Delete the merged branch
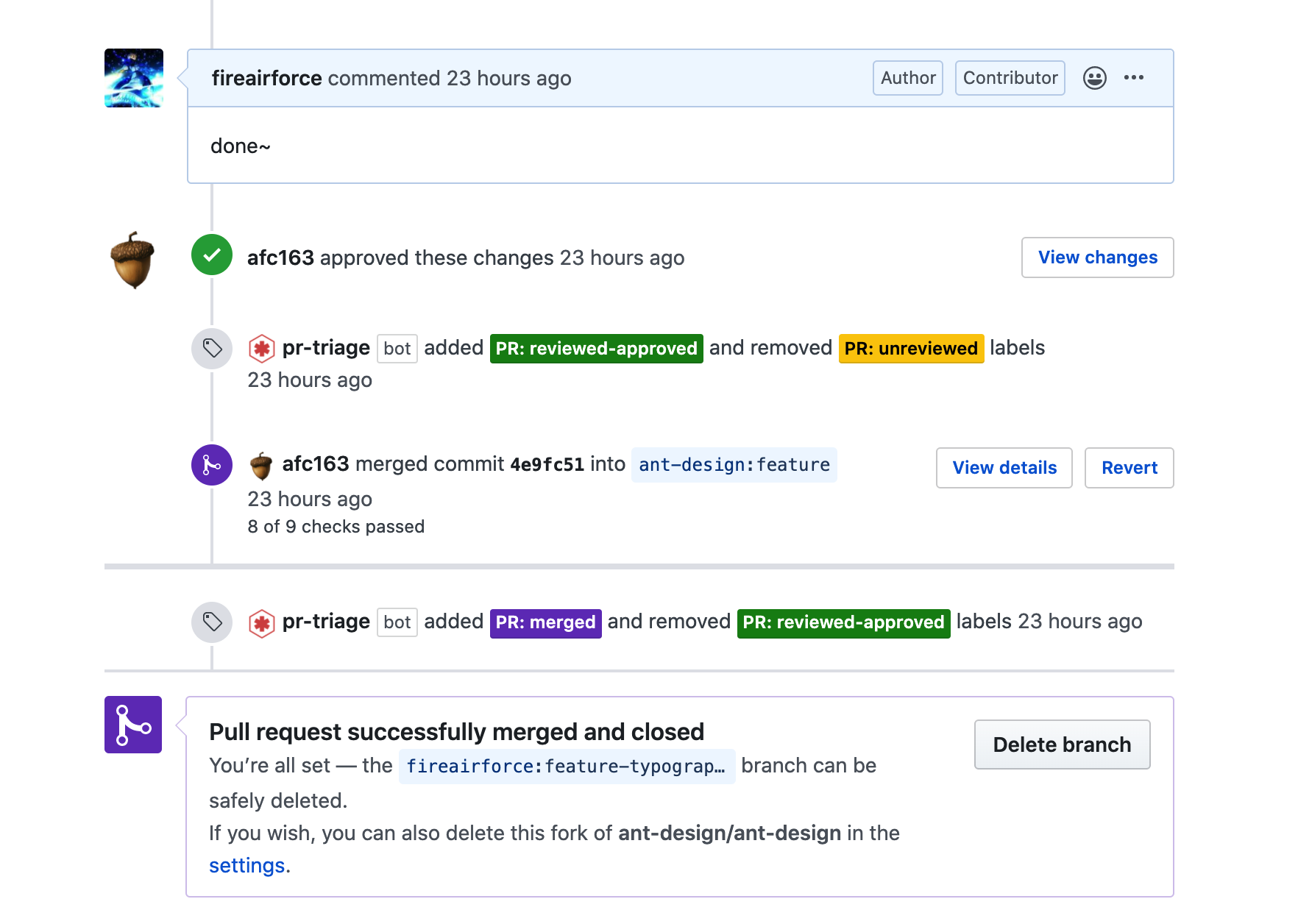 click(1062, 744)
